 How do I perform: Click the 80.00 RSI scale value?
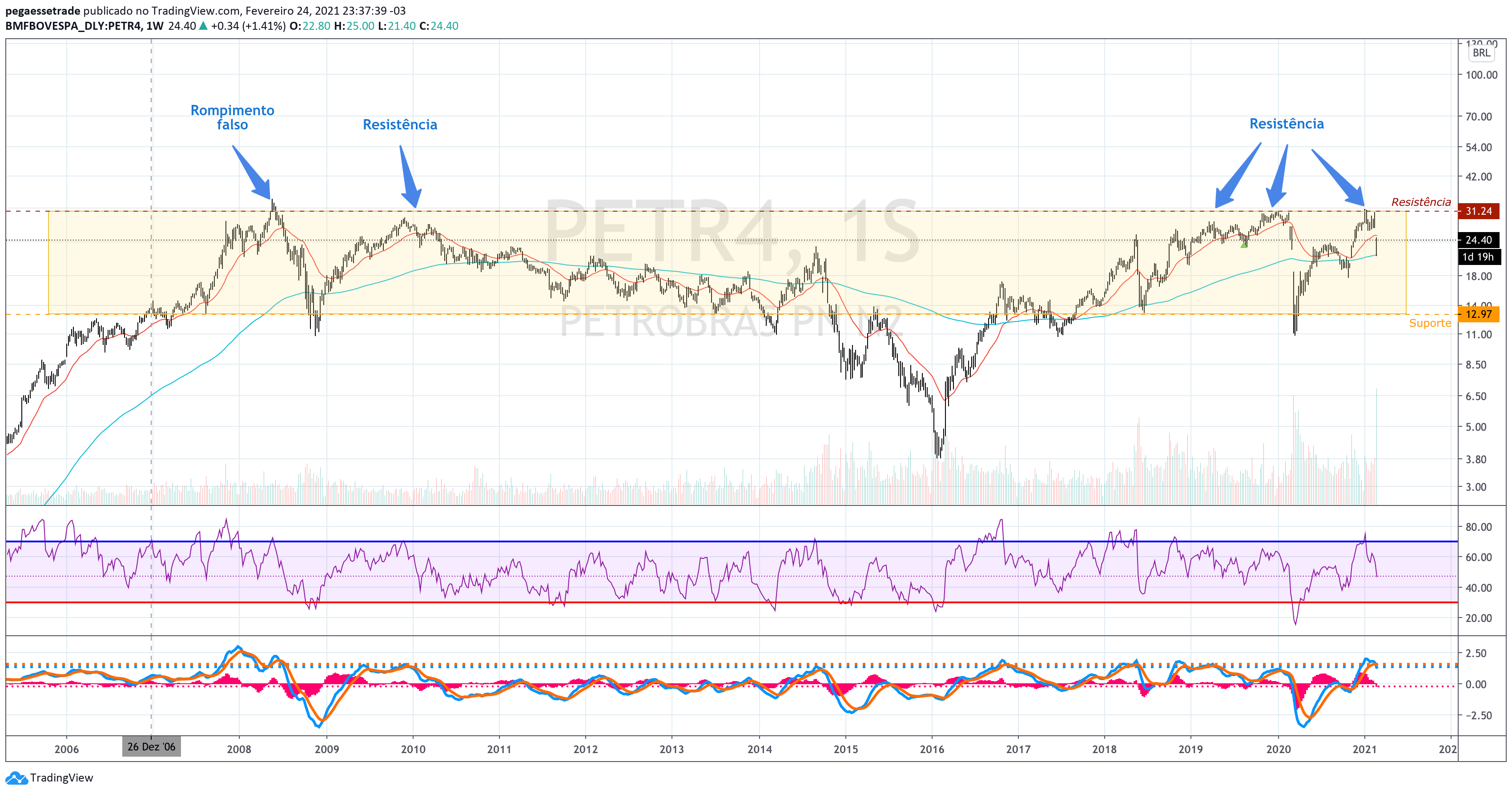[x=1479, y=527]
